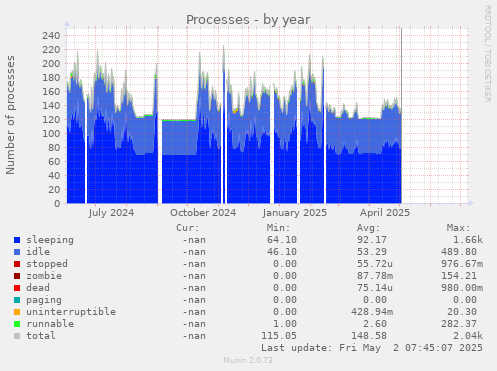Image resolution: width=497 pixels, height=371 pixels.
Task: Click the 'uninterruptible' legend label
Action: point(71,312)
